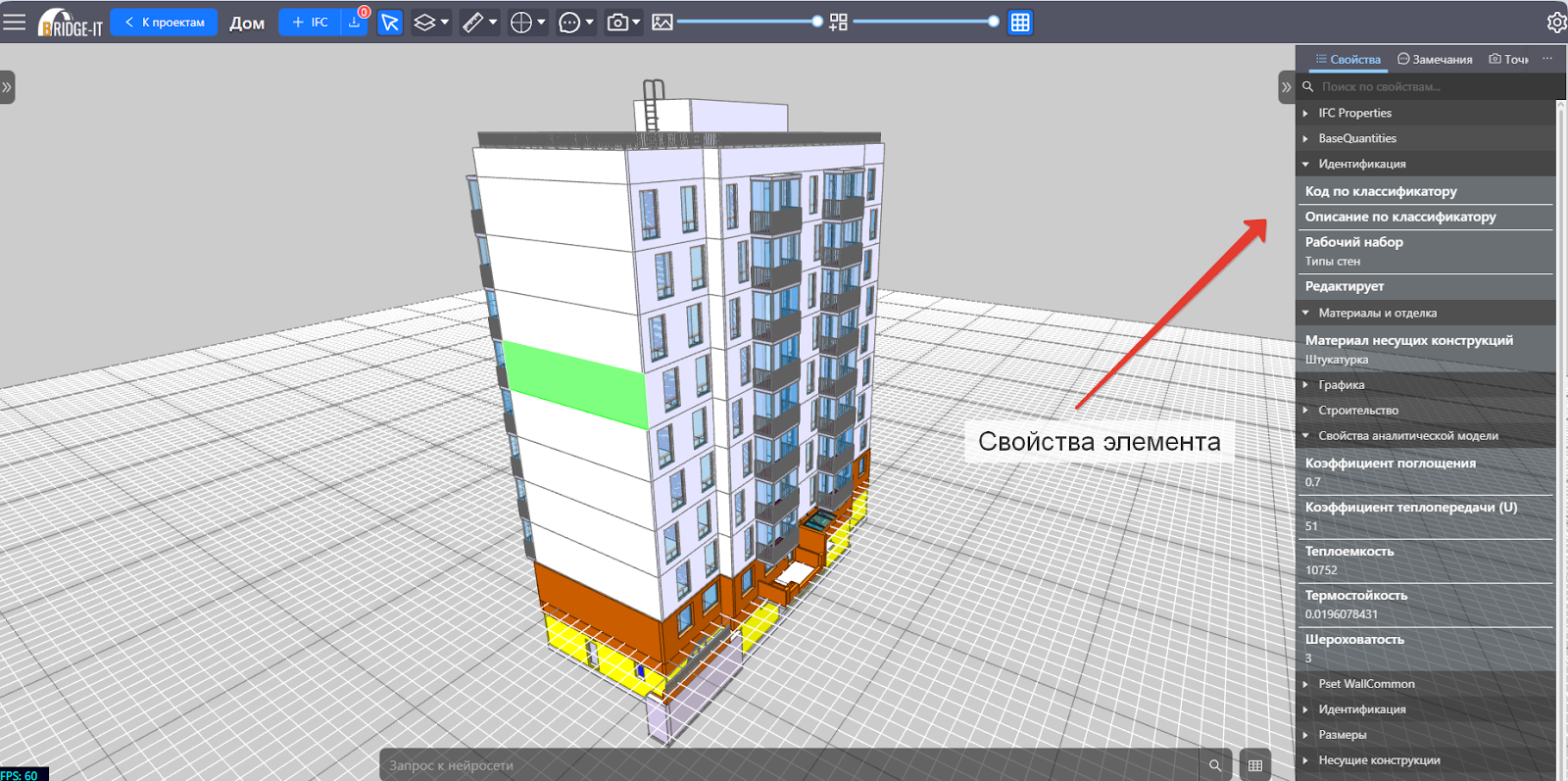Adjust the first toolbar slider handle

(817, 22)
